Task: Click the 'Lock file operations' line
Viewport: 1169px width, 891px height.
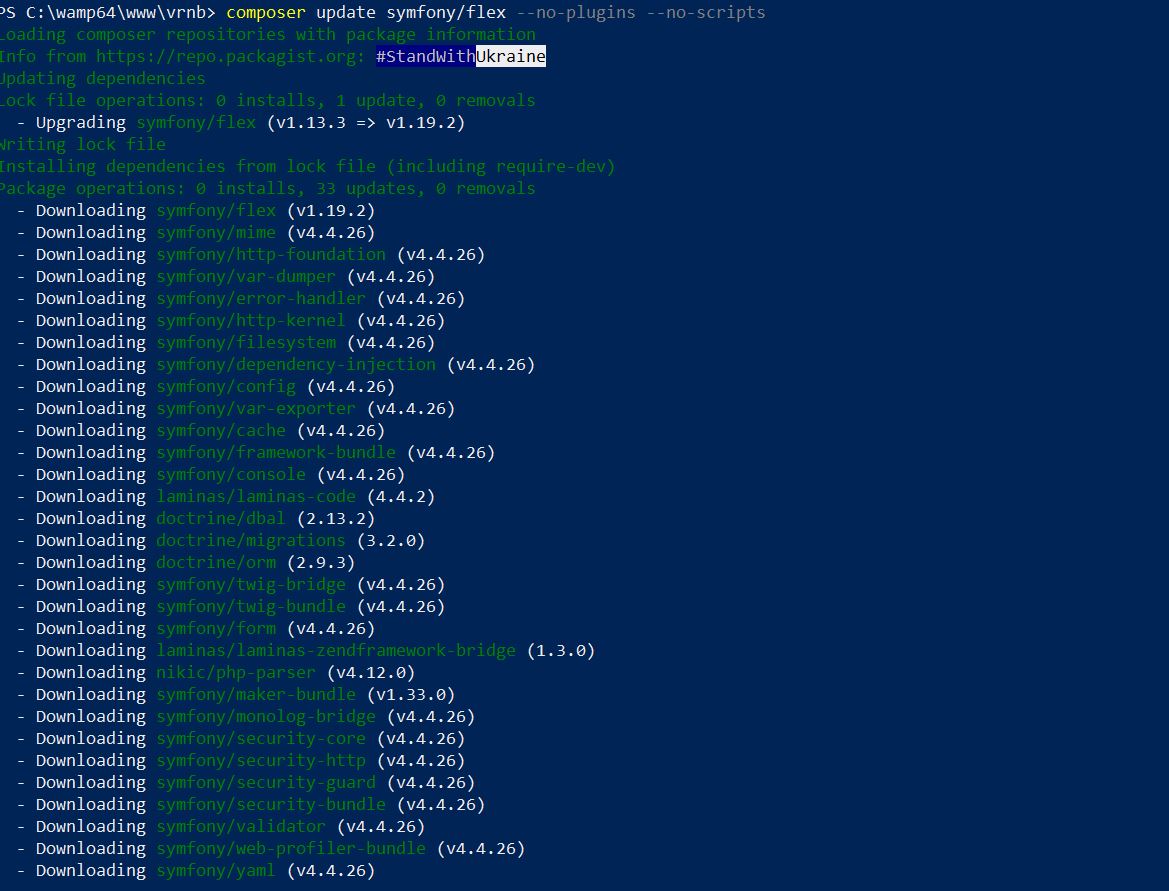Action: [x=268, y=101]
